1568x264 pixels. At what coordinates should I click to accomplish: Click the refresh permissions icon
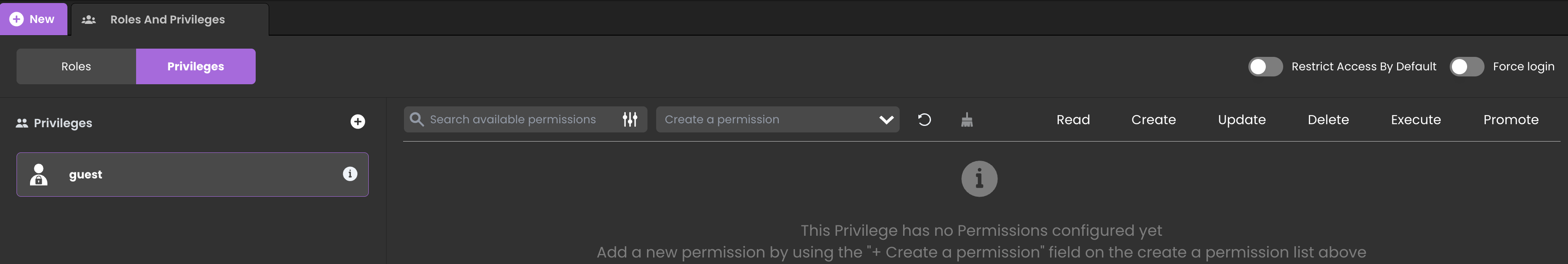924,120
